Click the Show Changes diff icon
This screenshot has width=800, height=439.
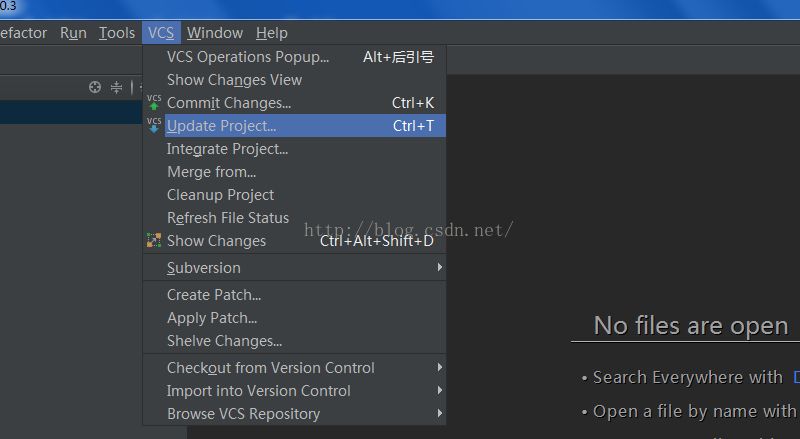pyautogui.click(x=153, y=241)
